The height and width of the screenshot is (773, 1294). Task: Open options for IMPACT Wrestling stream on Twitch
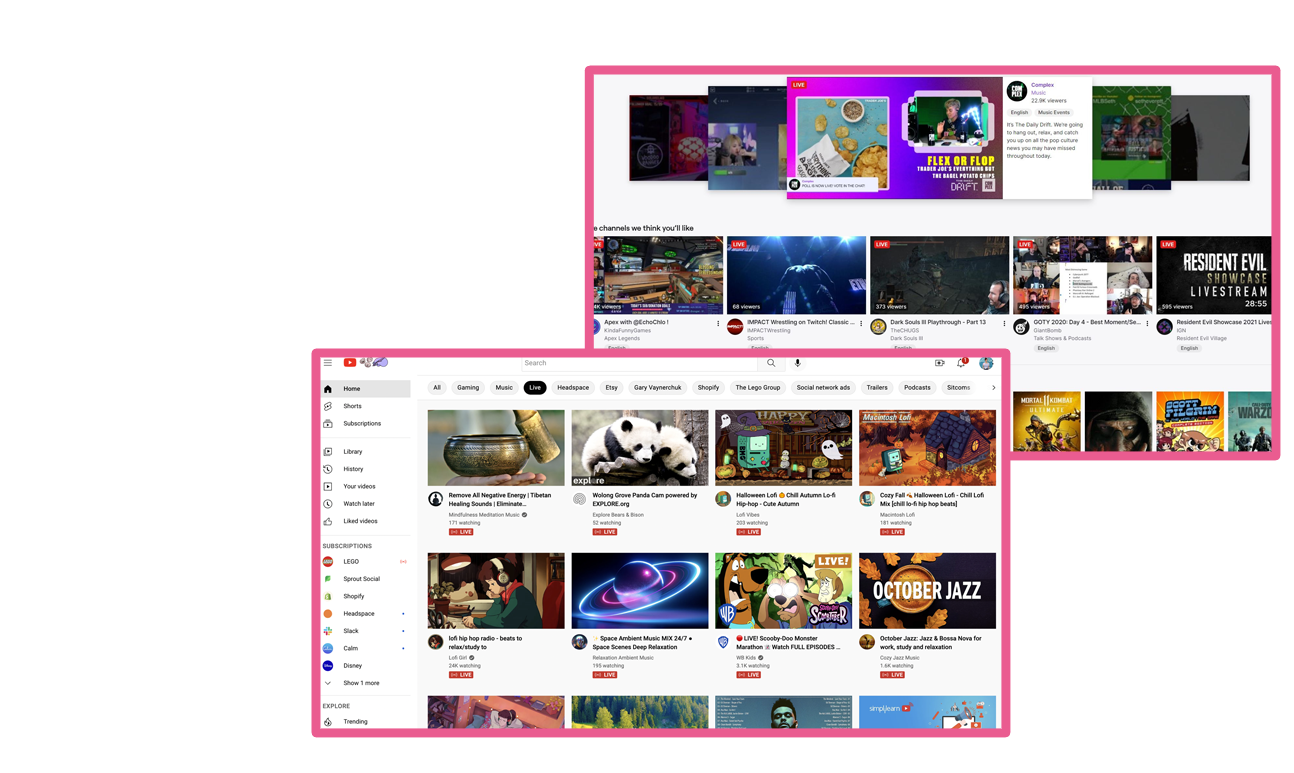[x=861, y=324]
